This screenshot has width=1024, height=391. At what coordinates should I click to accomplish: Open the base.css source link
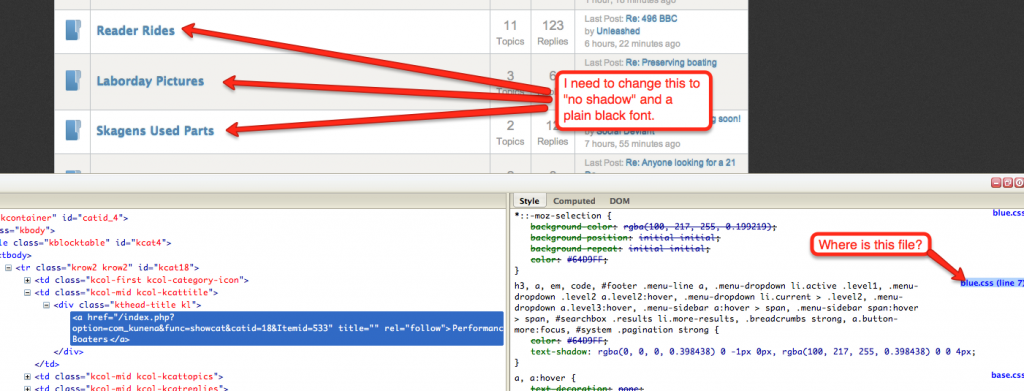point(1007,375)
